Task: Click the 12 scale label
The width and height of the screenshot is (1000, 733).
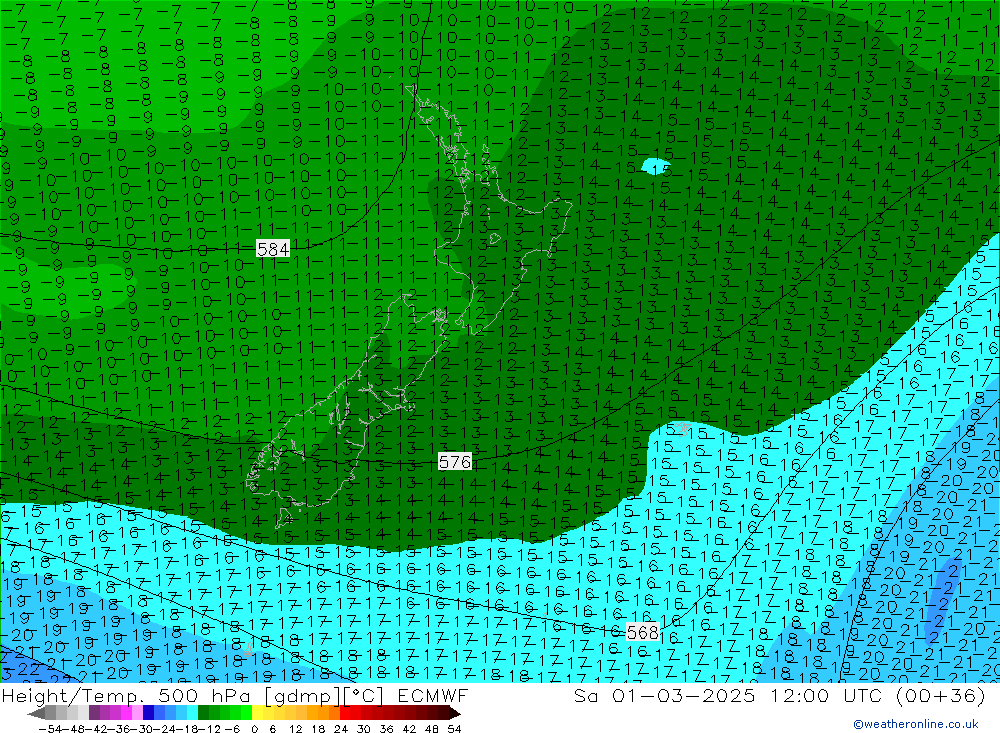Action: pyautogui.click(x=295, y=729)
